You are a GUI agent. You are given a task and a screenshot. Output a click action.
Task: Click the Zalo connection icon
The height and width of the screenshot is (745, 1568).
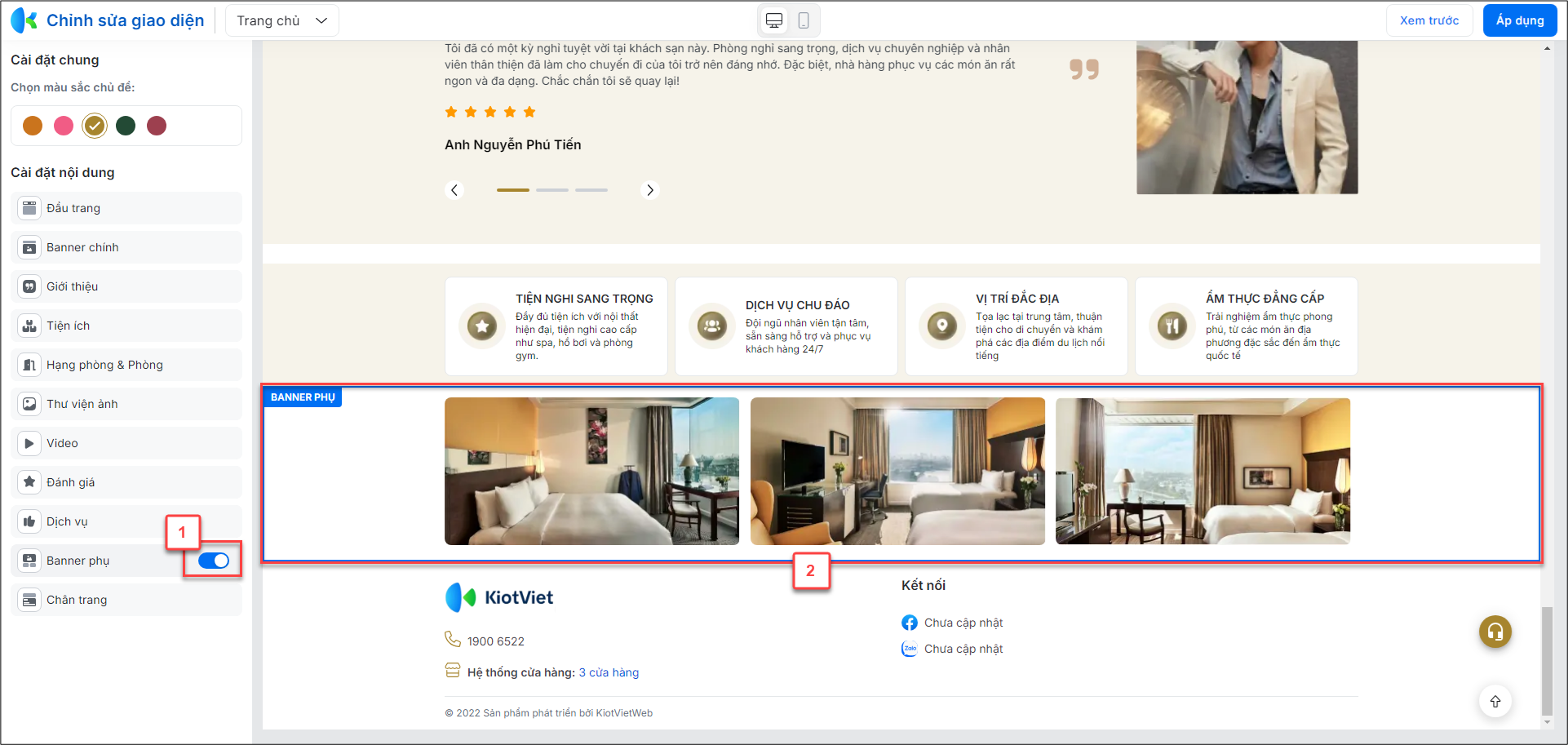point(910,649)
